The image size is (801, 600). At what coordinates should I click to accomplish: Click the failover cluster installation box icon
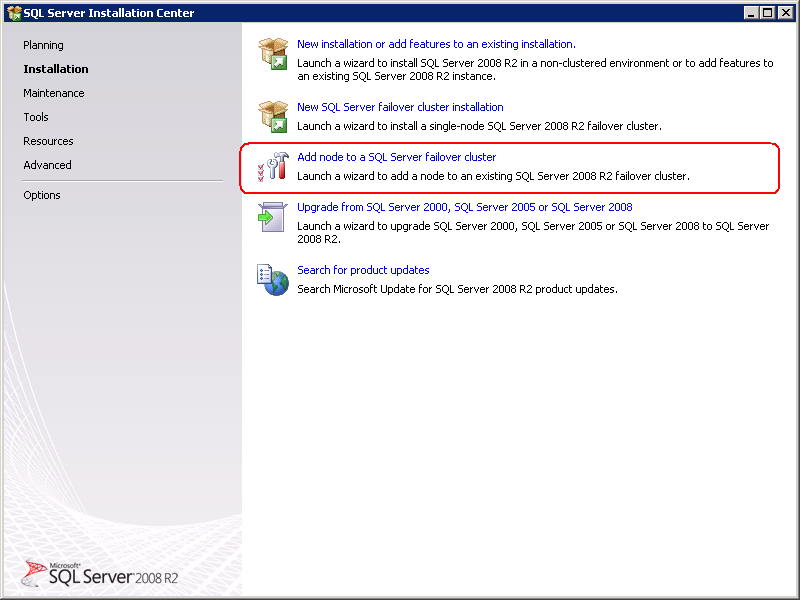click(273, 113)
